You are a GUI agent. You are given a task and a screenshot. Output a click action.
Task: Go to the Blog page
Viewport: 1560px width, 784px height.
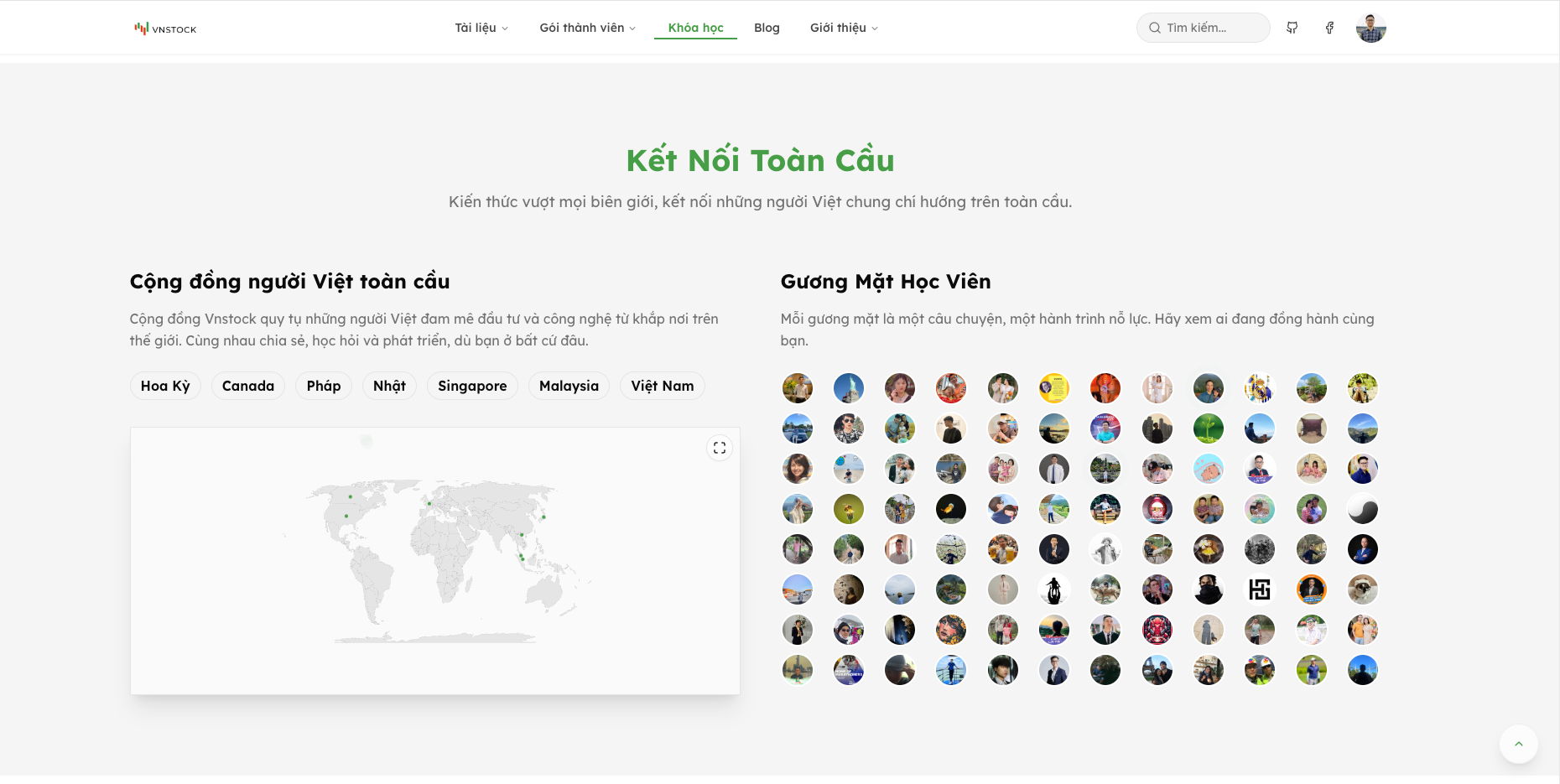pos(767,28)
